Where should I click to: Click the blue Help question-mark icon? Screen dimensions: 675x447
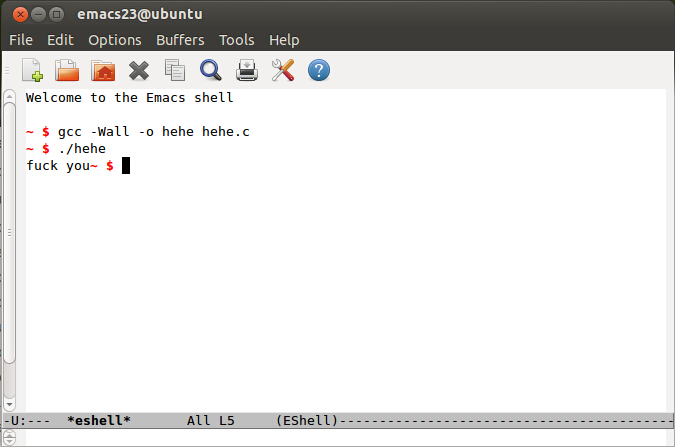point(319,71)
